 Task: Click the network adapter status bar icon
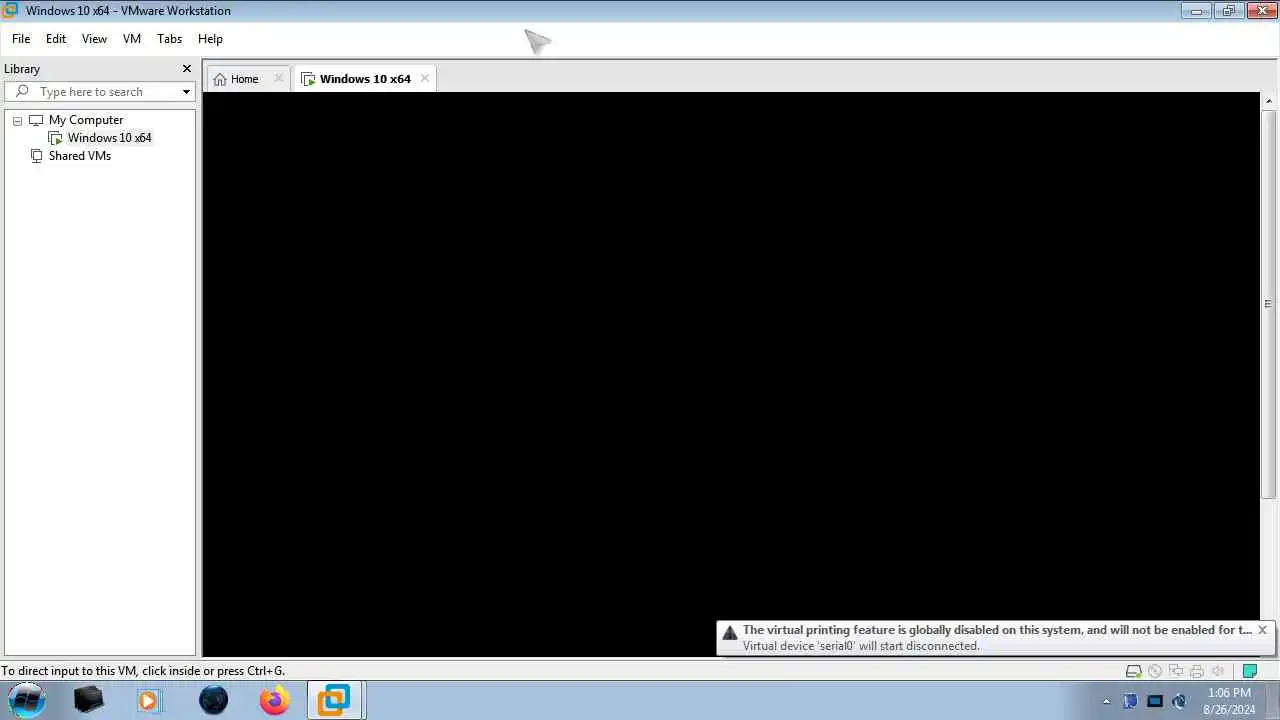point(1176,671)
